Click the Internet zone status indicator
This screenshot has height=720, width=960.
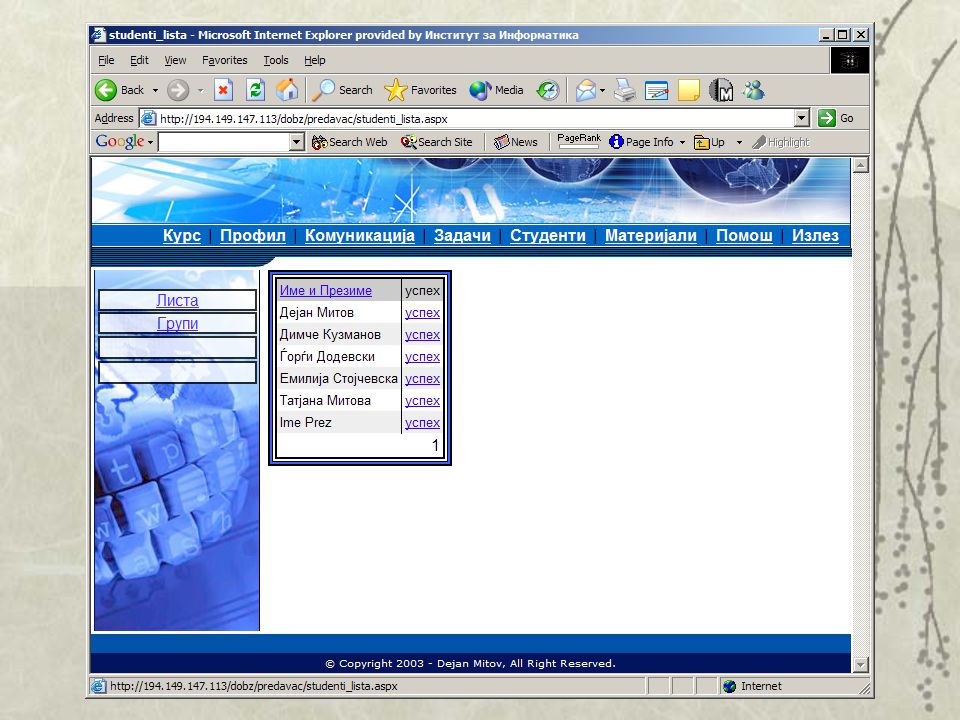(x=752, y=686)
